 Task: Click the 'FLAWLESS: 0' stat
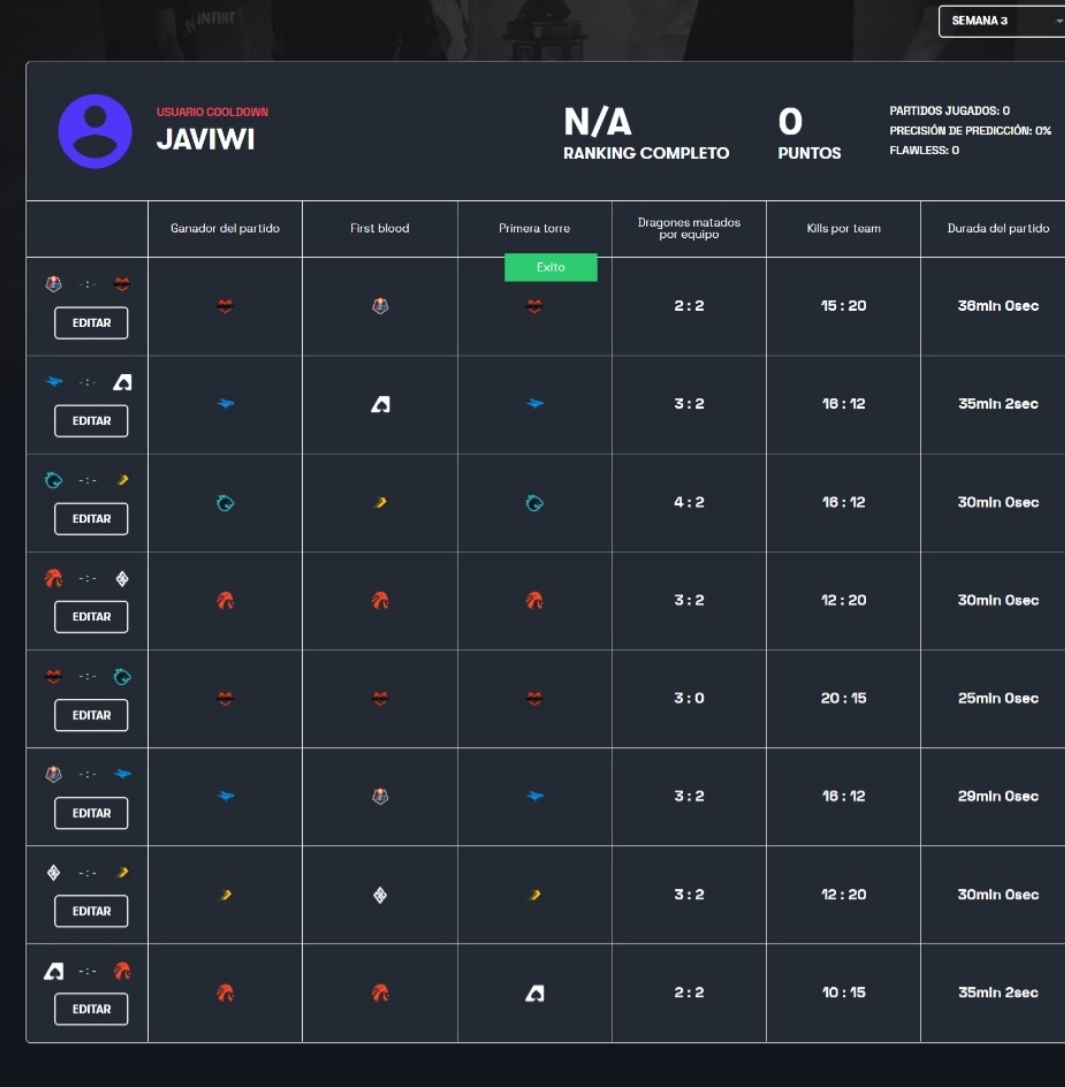(924, 150)
